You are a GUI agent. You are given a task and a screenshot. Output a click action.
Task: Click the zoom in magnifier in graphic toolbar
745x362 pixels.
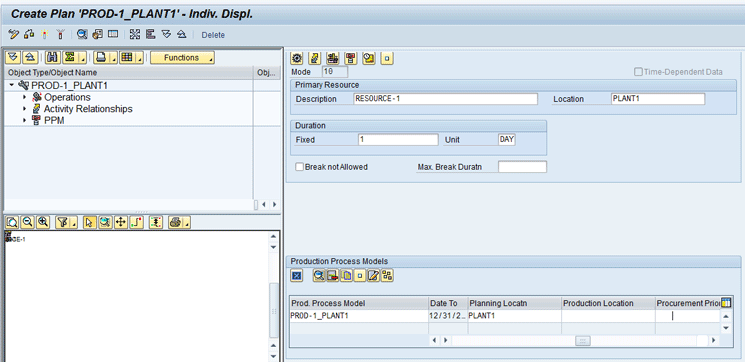point(43,222)
